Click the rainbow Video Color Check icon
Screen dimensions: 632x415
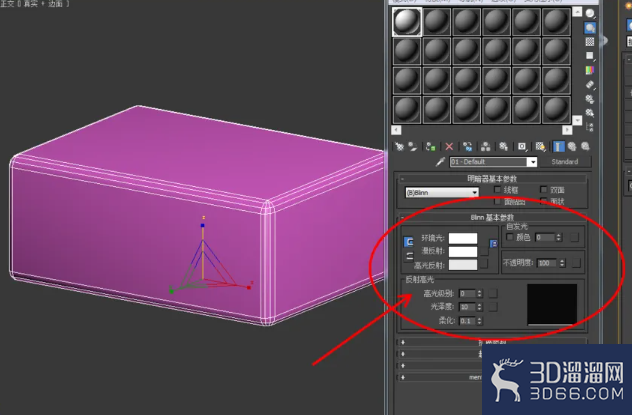click(590, 70)
